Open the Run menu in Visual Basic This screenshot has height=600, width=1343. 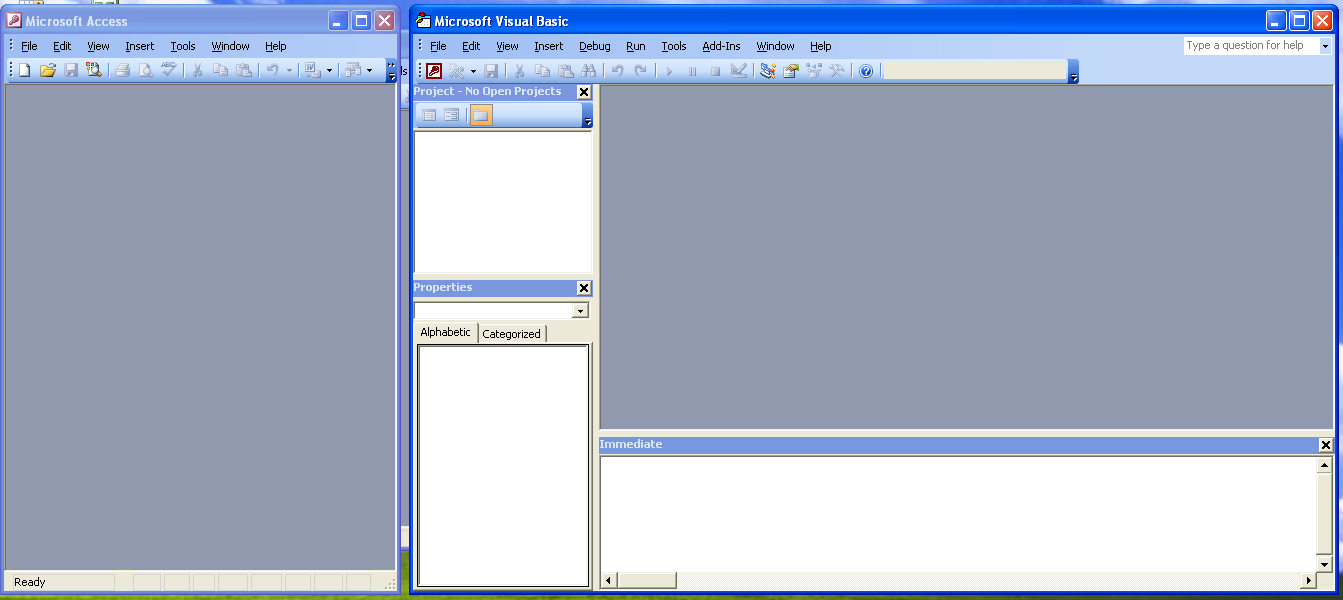(x=636, y=46)
